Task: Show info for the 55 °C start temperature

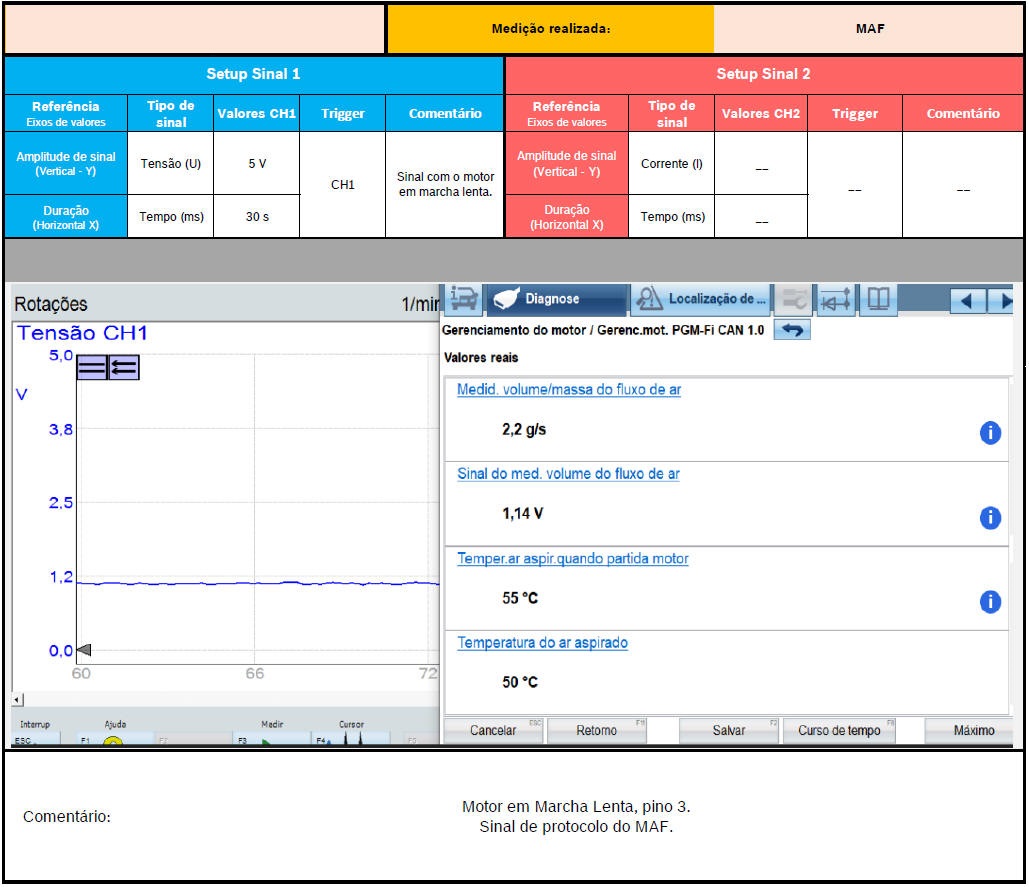Action: (x=990, y=601)
